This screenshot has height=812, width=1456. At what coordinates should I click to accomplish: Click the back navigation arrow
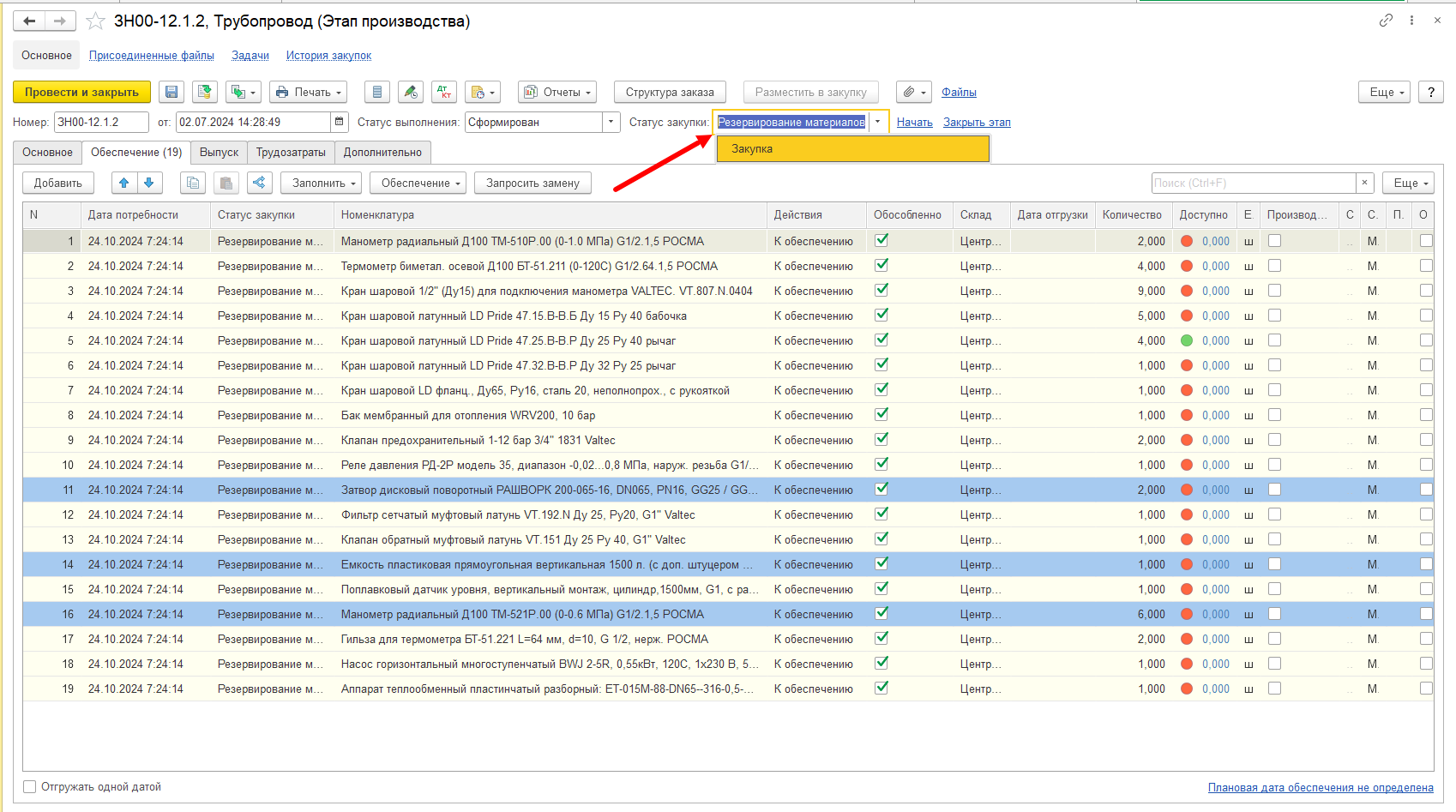click(30, 21)
